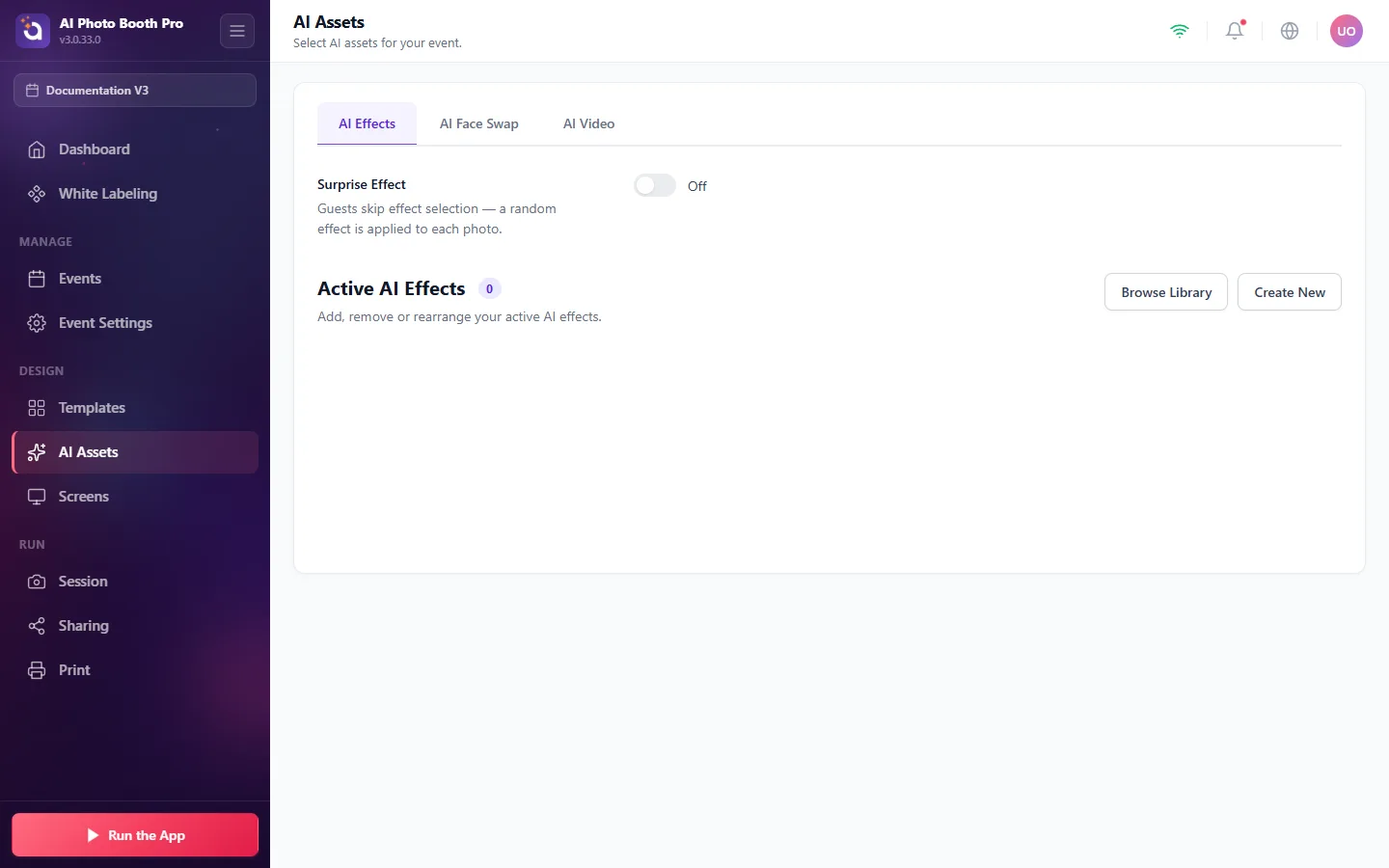
Task: Open the Documentation V3 event selector
Action: point(135,91)
